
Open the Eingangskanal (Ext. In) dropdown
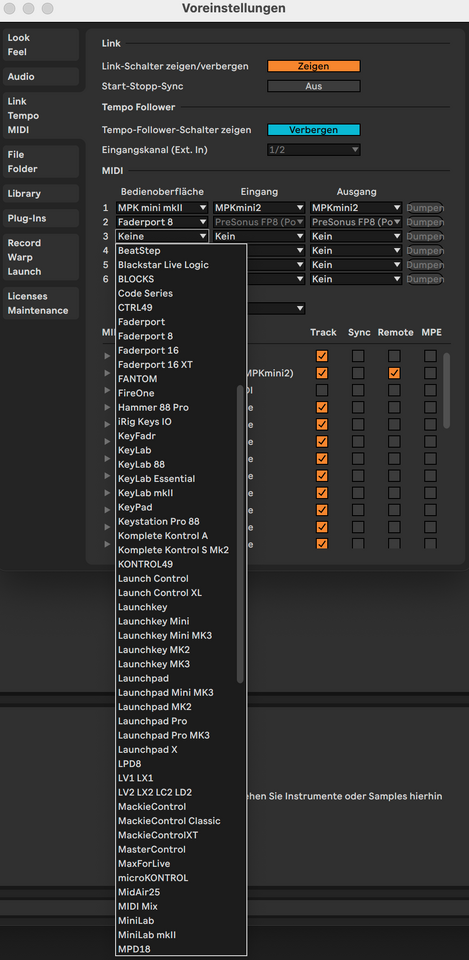click(313, 149)
